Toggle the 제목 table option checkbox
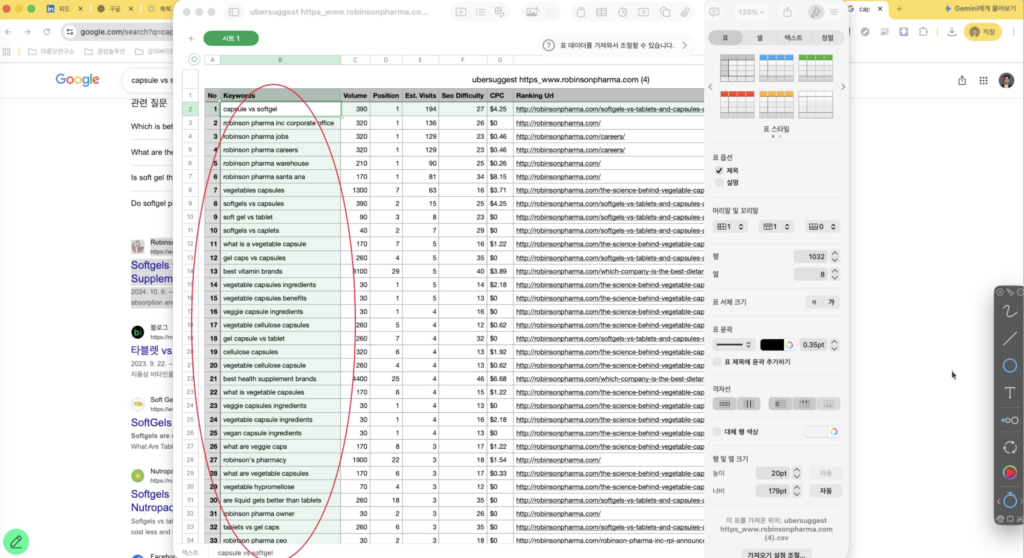This screenshot has height=558, width=1024. pos(719,171)
